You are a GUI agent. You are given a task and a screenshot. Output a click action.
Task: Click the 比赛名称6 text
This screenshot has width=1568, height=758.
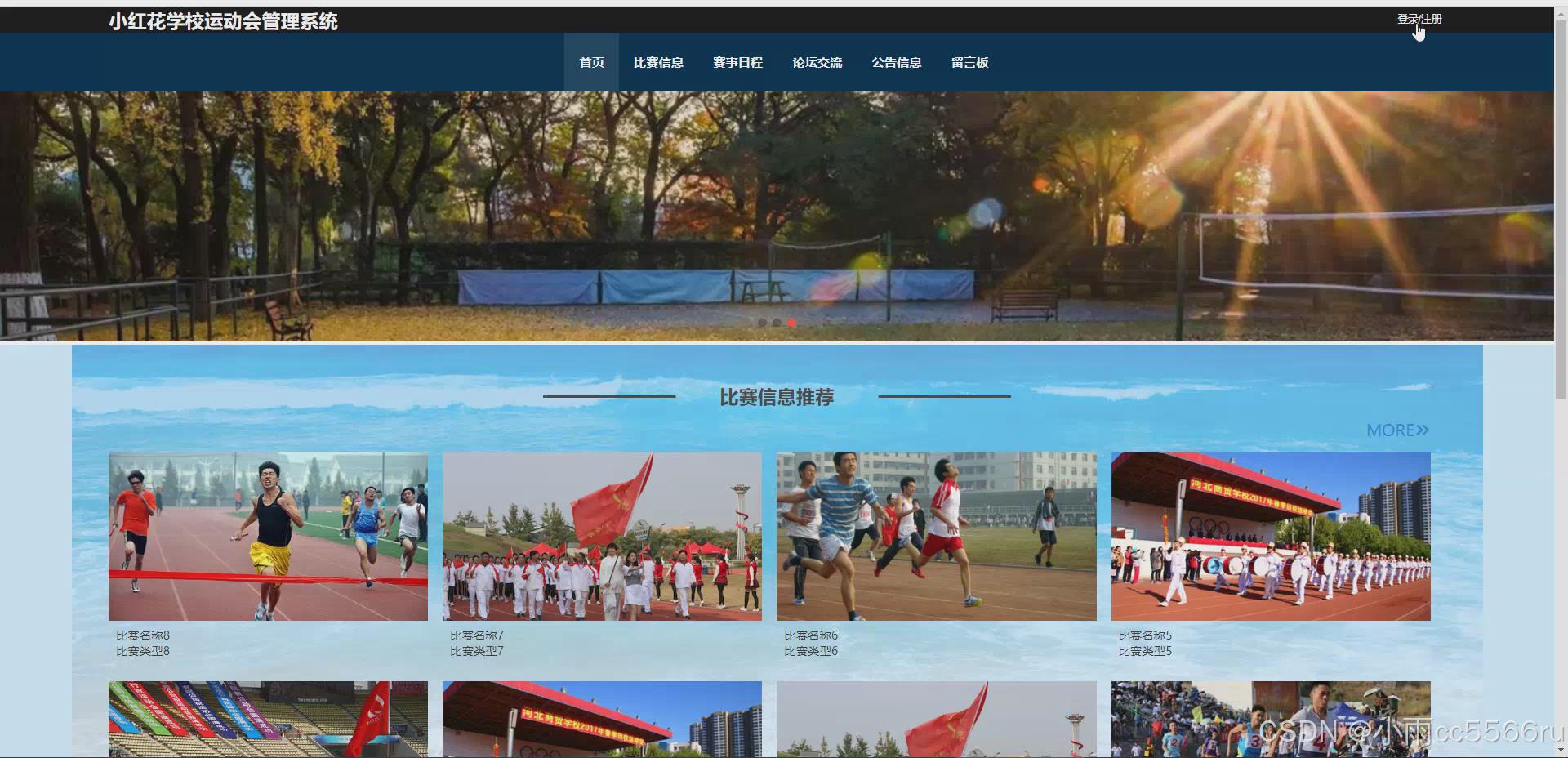(811, 635)
